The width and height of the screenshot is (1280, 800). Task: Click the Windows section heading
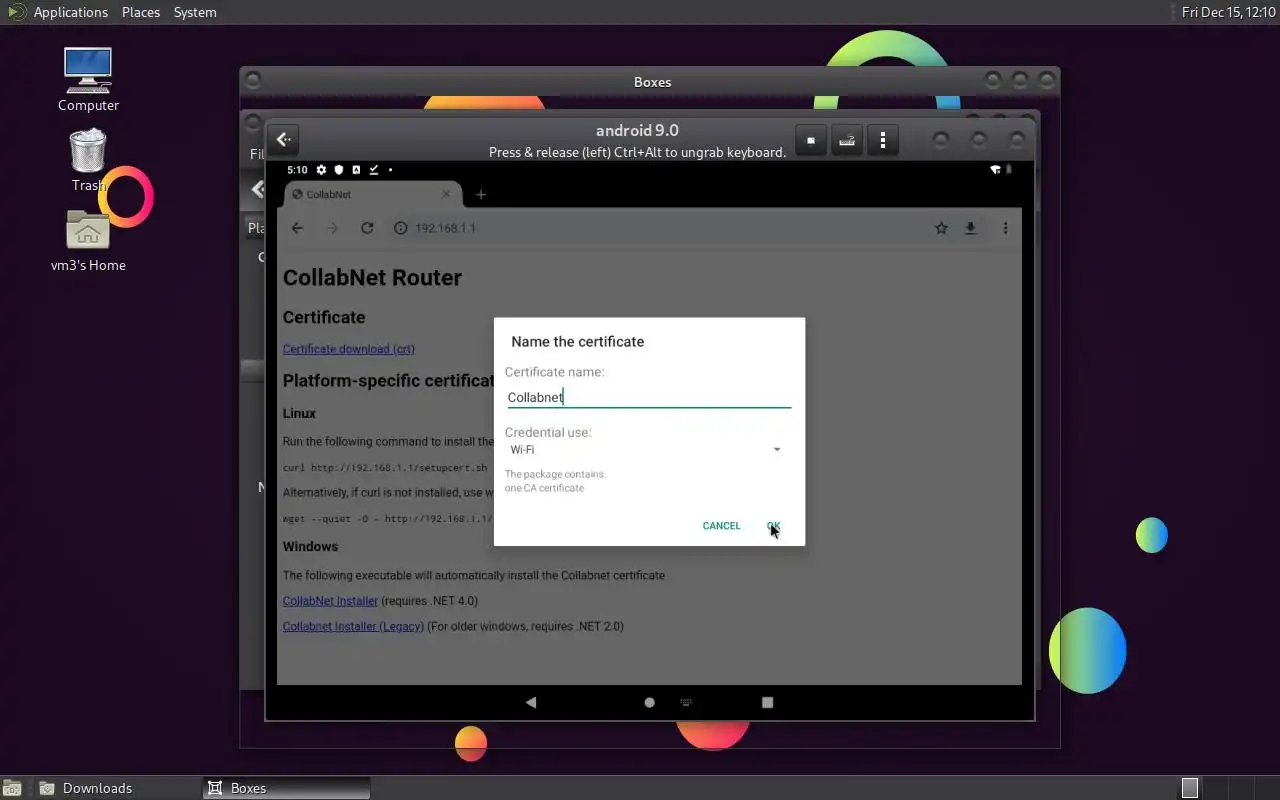(x=310, y=547)
